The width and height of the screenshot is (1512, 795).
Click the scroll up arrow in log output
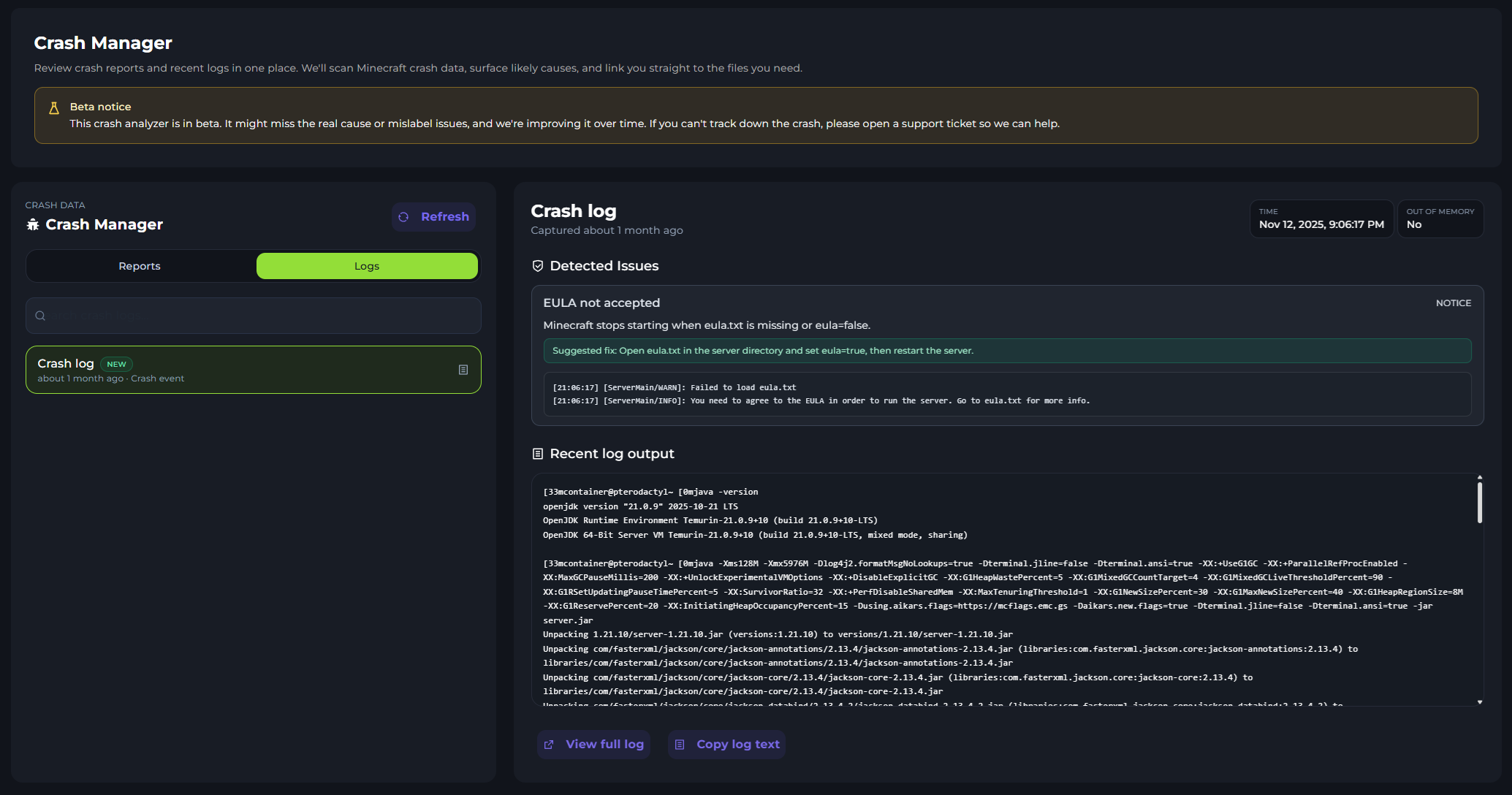[x=1480, y=477]
